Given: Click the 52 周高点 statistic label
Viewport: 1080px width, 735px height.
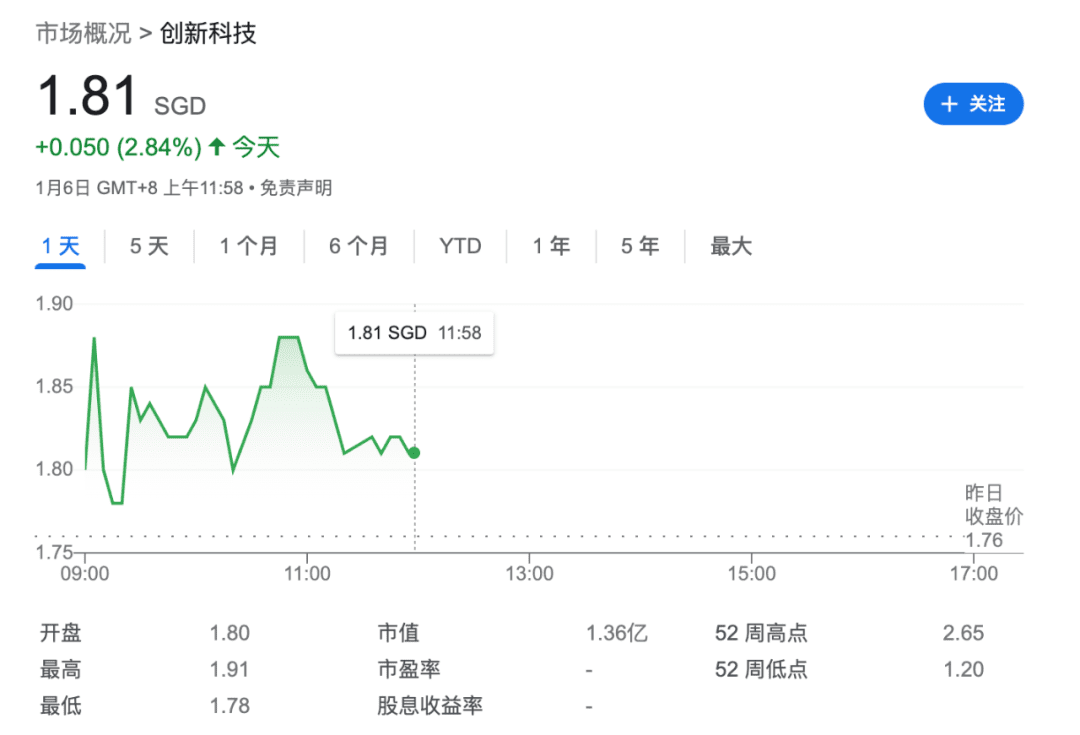Looking at the screenshot, I should [x=761, y=633].
